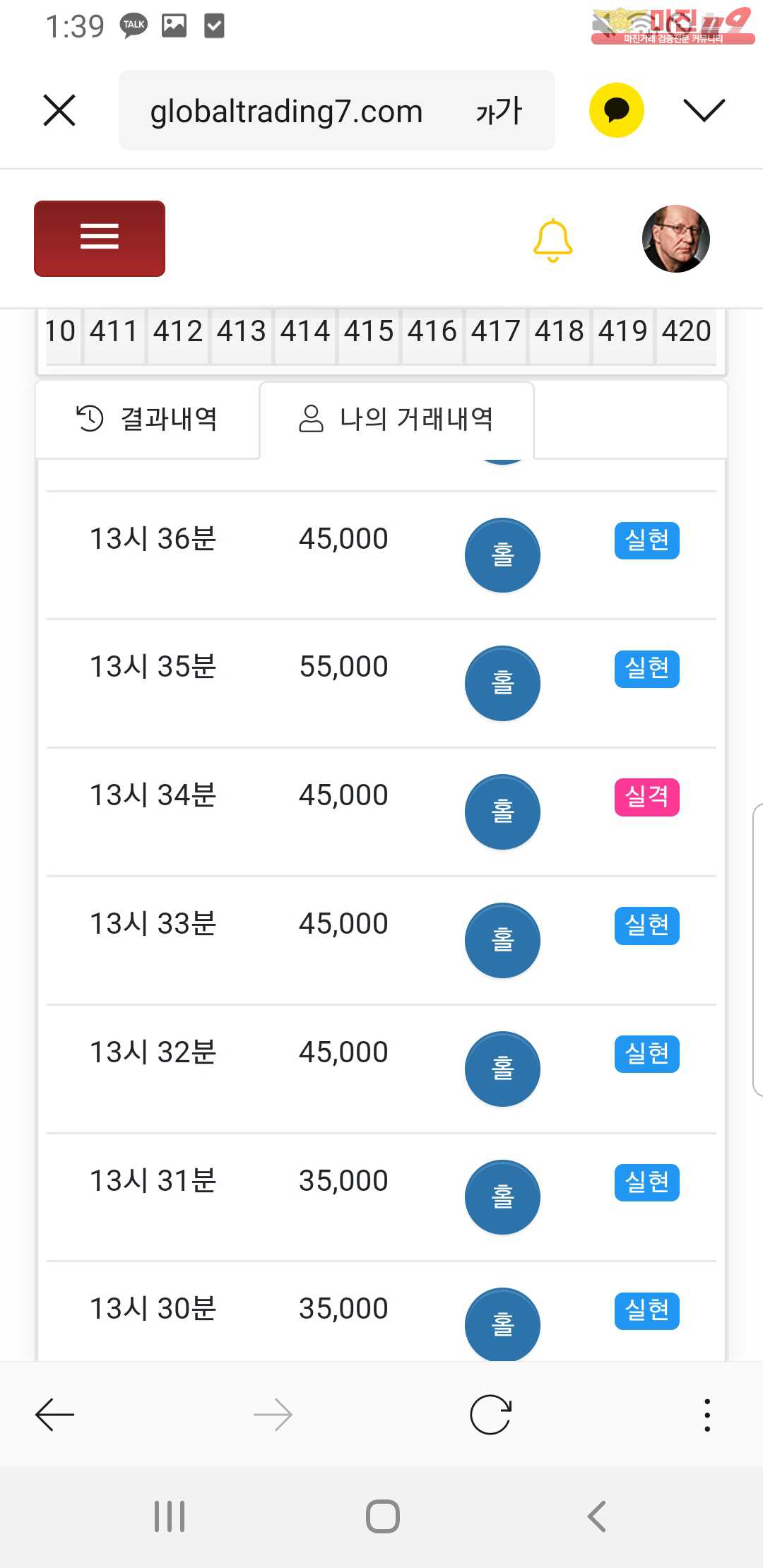Tap the 실현 badge for 13시 31분
763x1568 pixels.
click(x=646, y=1182)
